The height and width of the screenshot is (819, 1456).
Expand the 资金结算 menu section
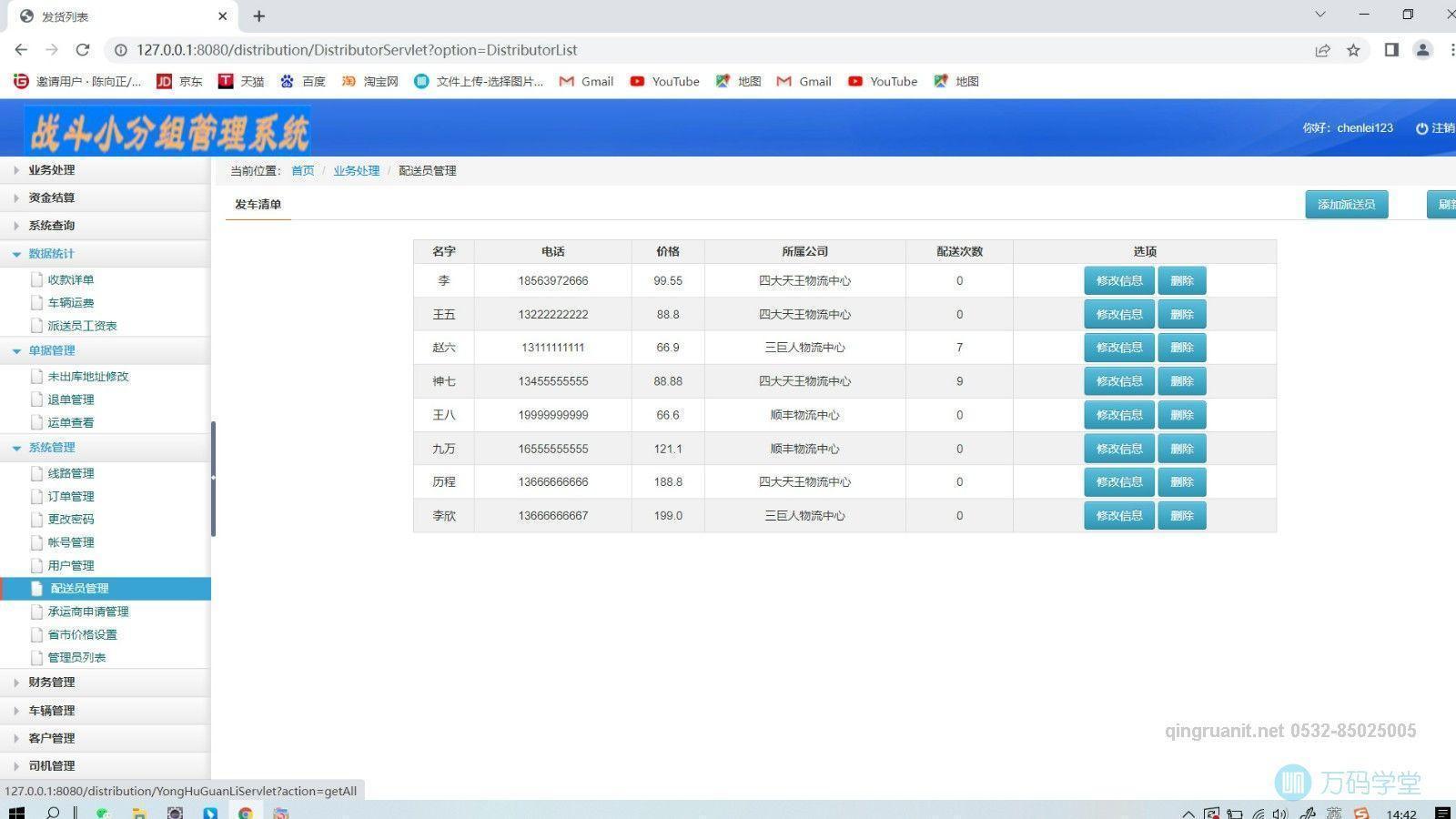pyautogui.click(x=105, y=197)
